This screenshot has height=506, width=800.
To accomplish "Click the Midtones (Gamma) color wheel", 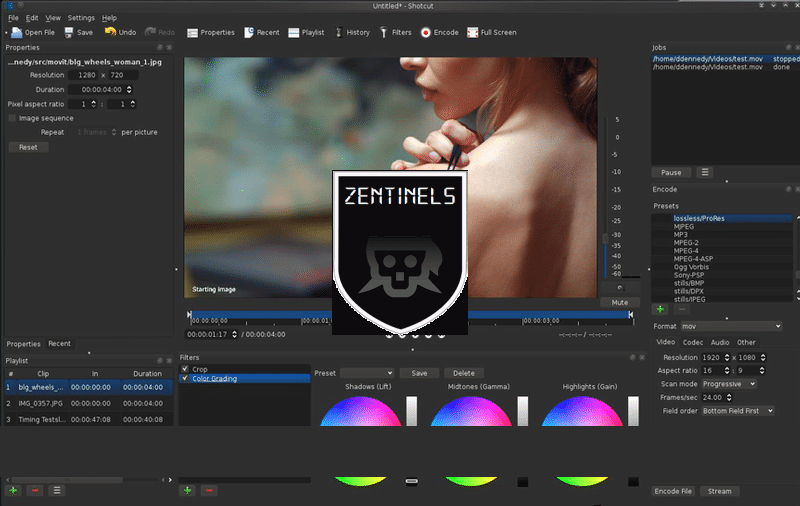I will pos(471,412).
